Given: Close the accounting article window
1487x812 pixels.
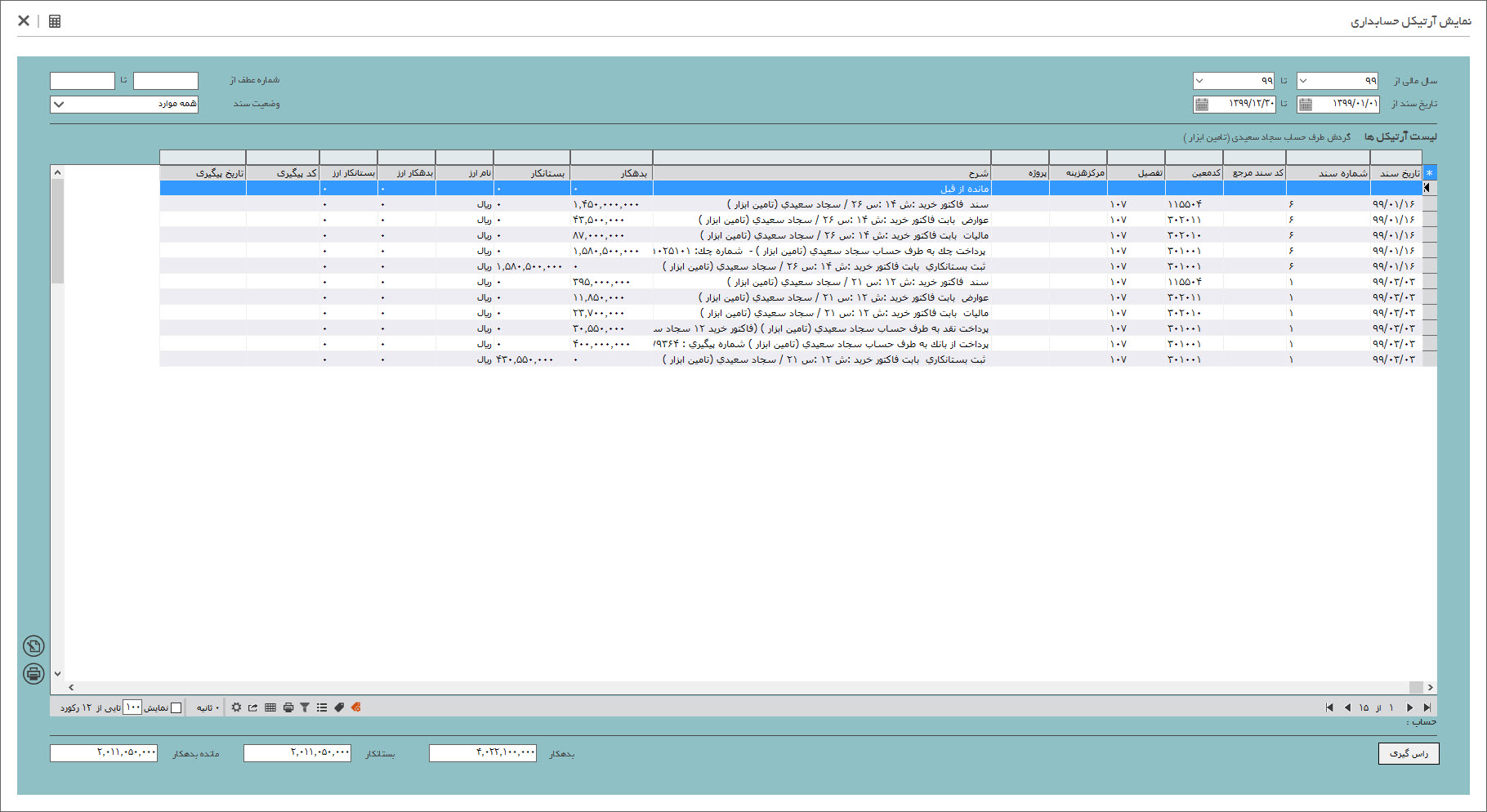Looking at the screenshot, I should [x=24, y=20].
